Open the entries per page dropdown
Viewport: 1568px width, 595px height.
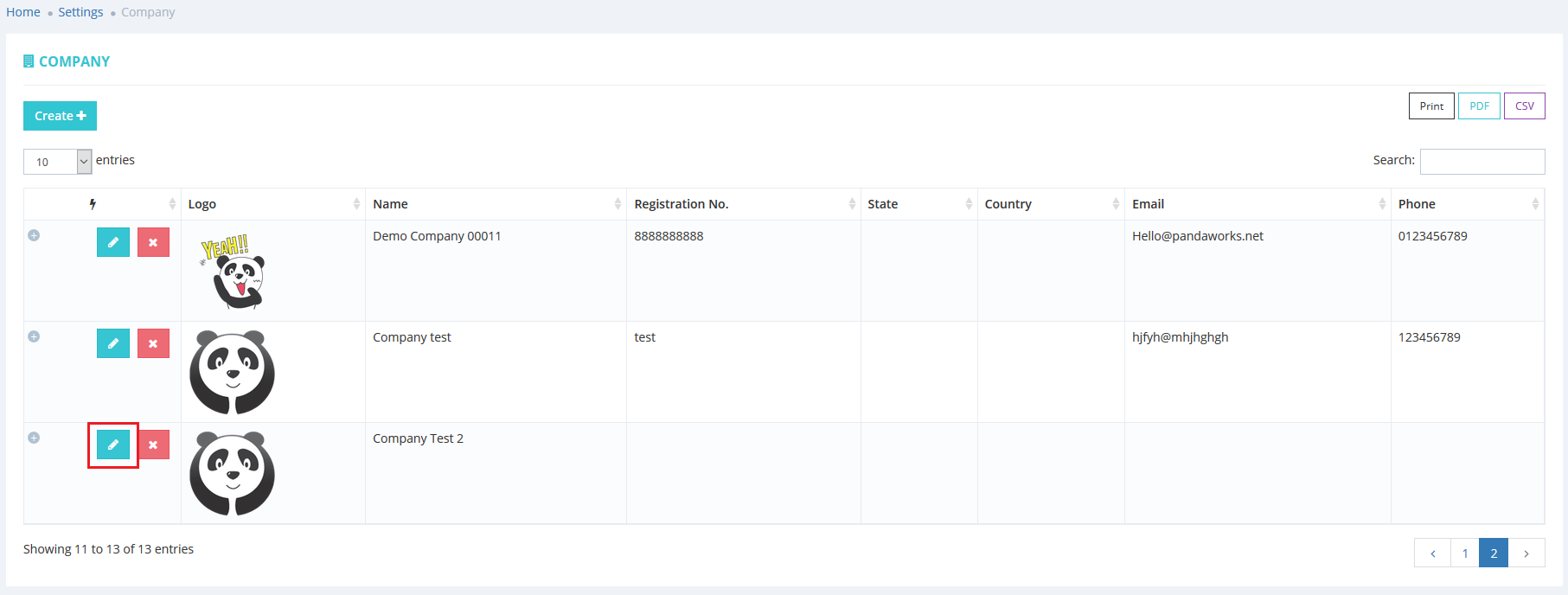pos(57,162)
